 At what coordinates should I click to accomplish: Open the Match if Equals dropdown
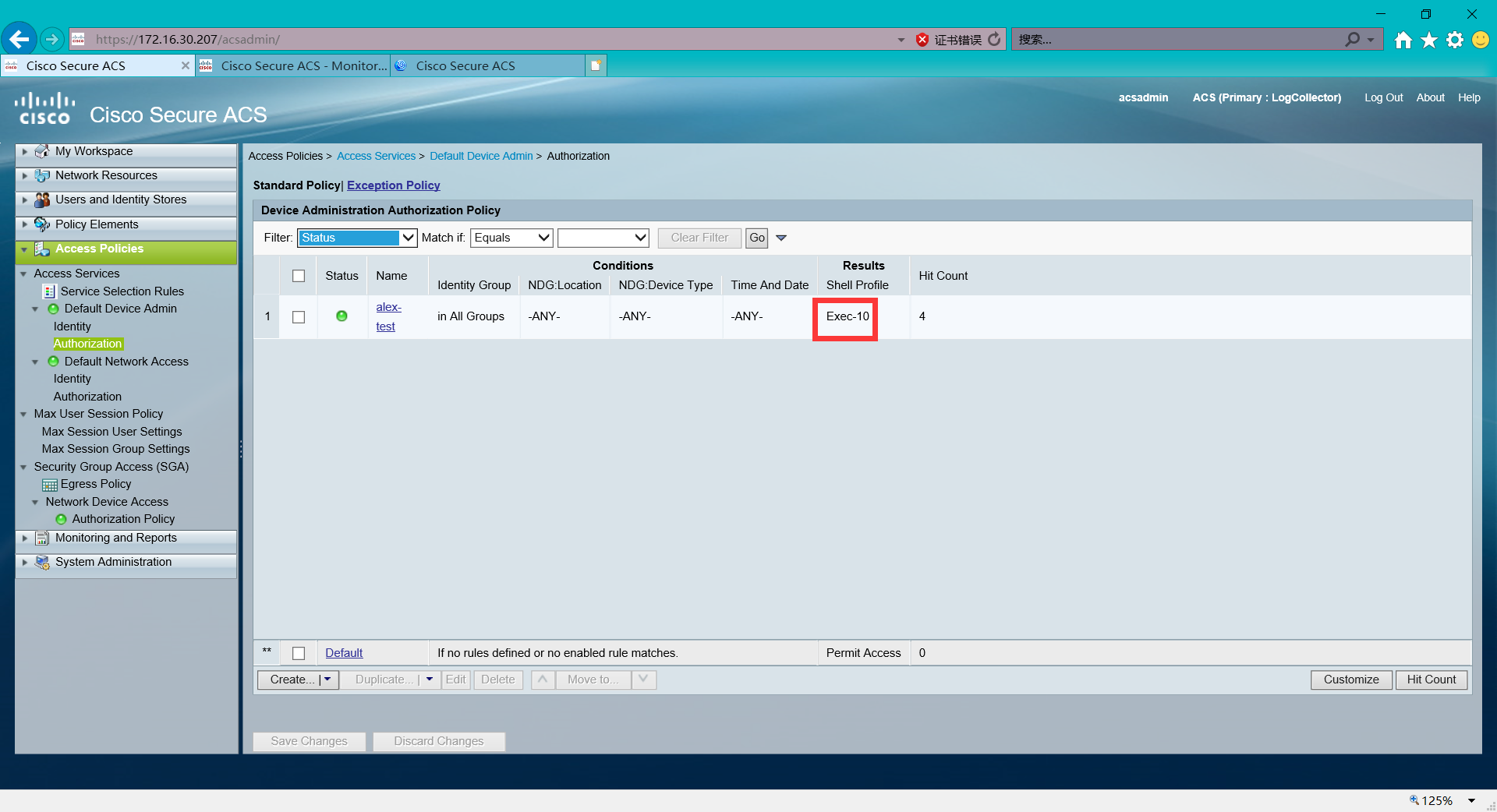(511, 238)
